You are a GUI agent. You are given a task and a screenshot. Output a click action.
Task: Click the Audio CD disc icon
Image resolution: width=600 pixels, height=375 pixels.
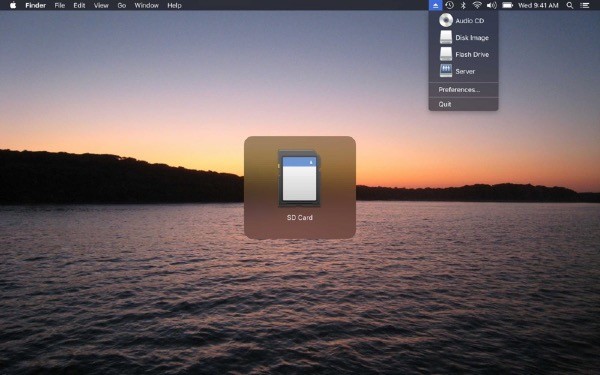[x=446, y=20]
